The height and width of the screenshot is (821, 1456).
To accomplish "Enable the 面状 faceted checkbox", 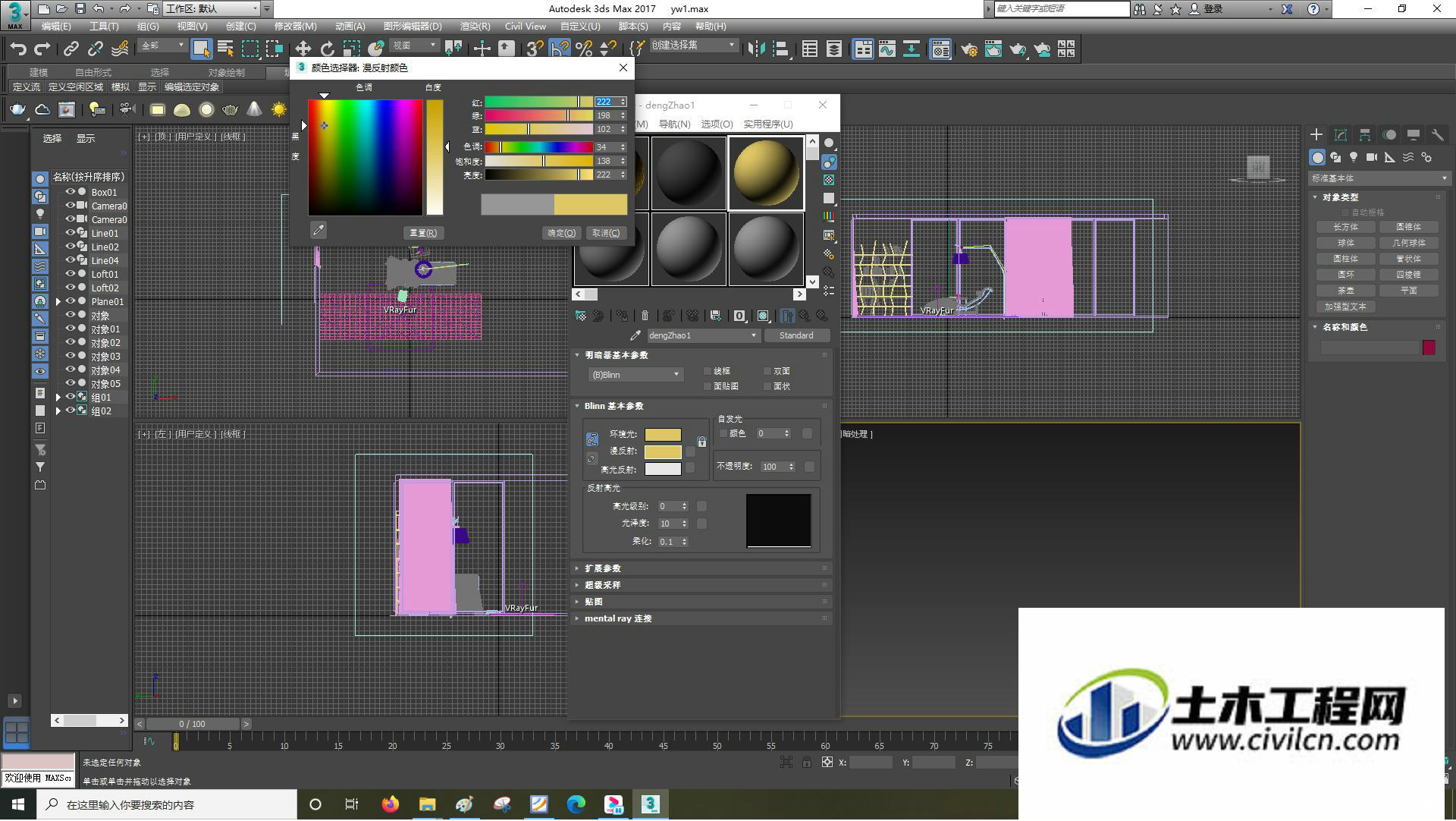I will [767, 386].
